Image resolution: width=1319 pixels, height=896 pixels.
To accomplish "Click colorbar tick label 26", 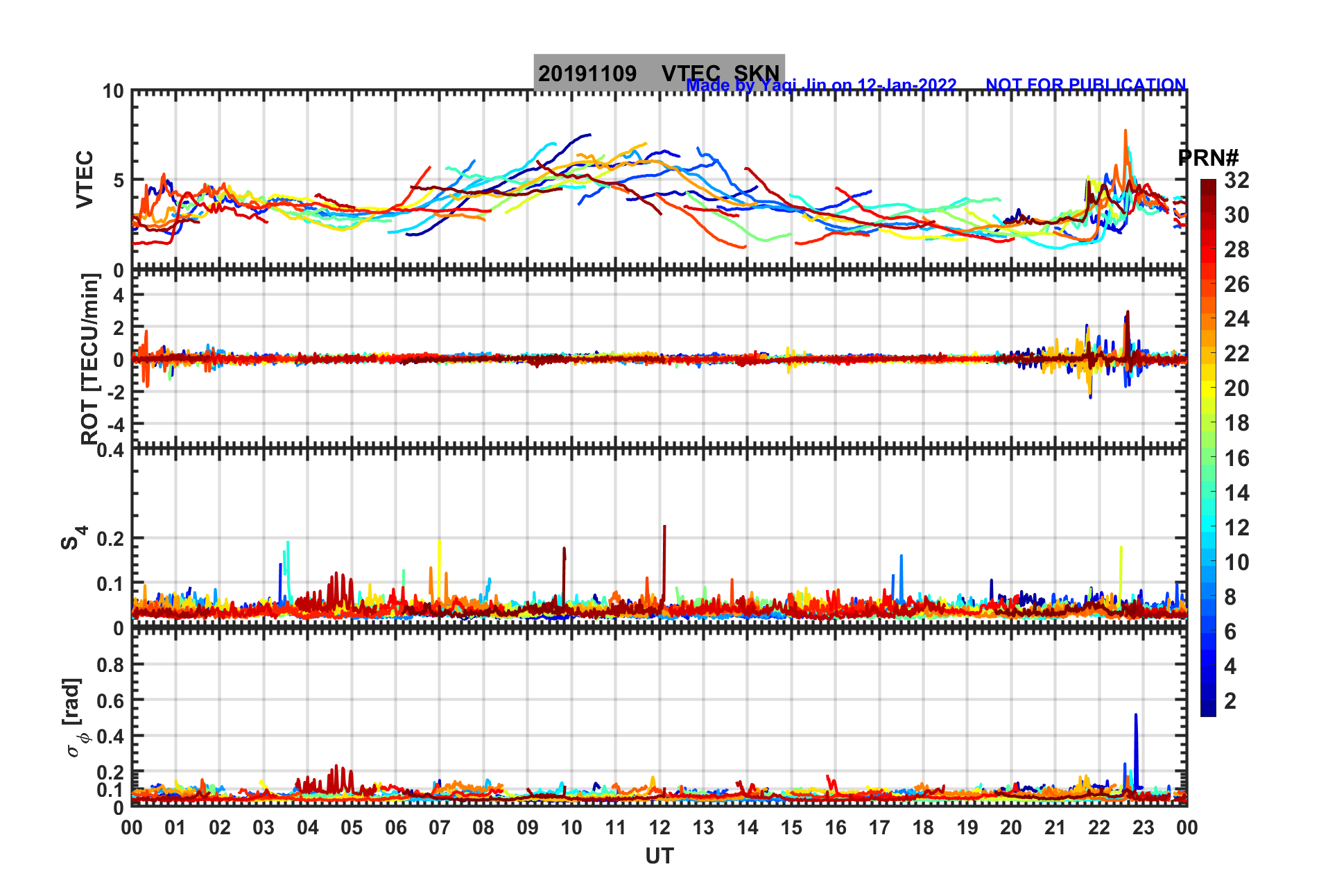I will tap(1236, 284).
